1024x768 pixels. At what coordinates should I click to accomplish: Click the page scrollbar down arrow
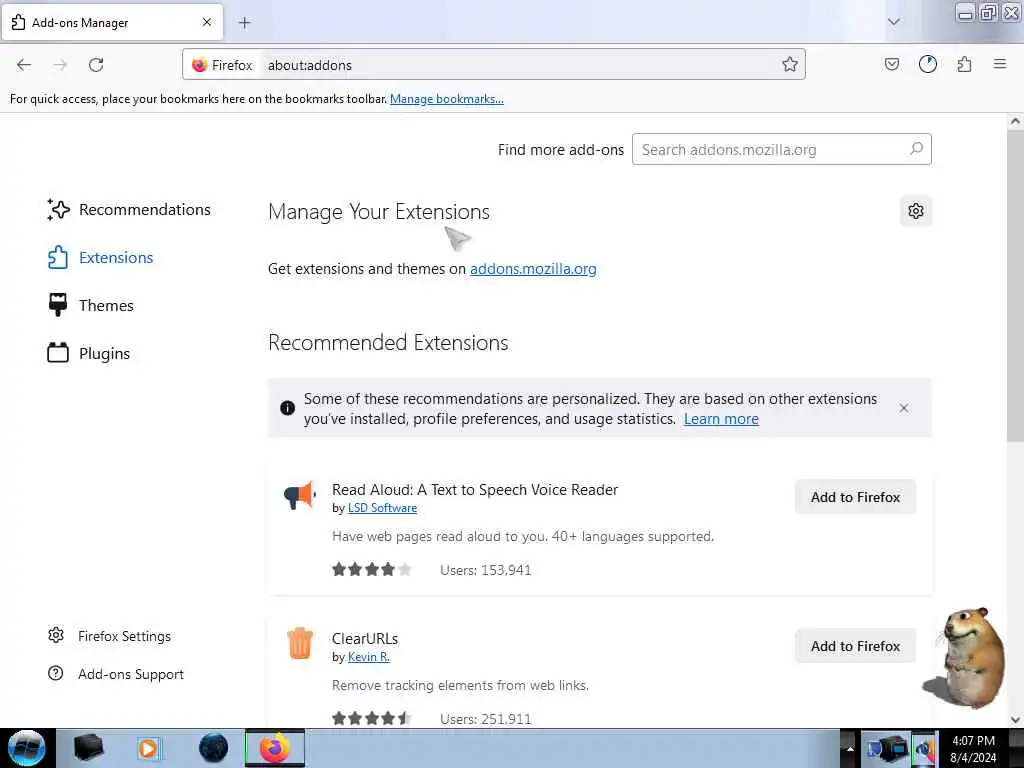click(1015, 720)
